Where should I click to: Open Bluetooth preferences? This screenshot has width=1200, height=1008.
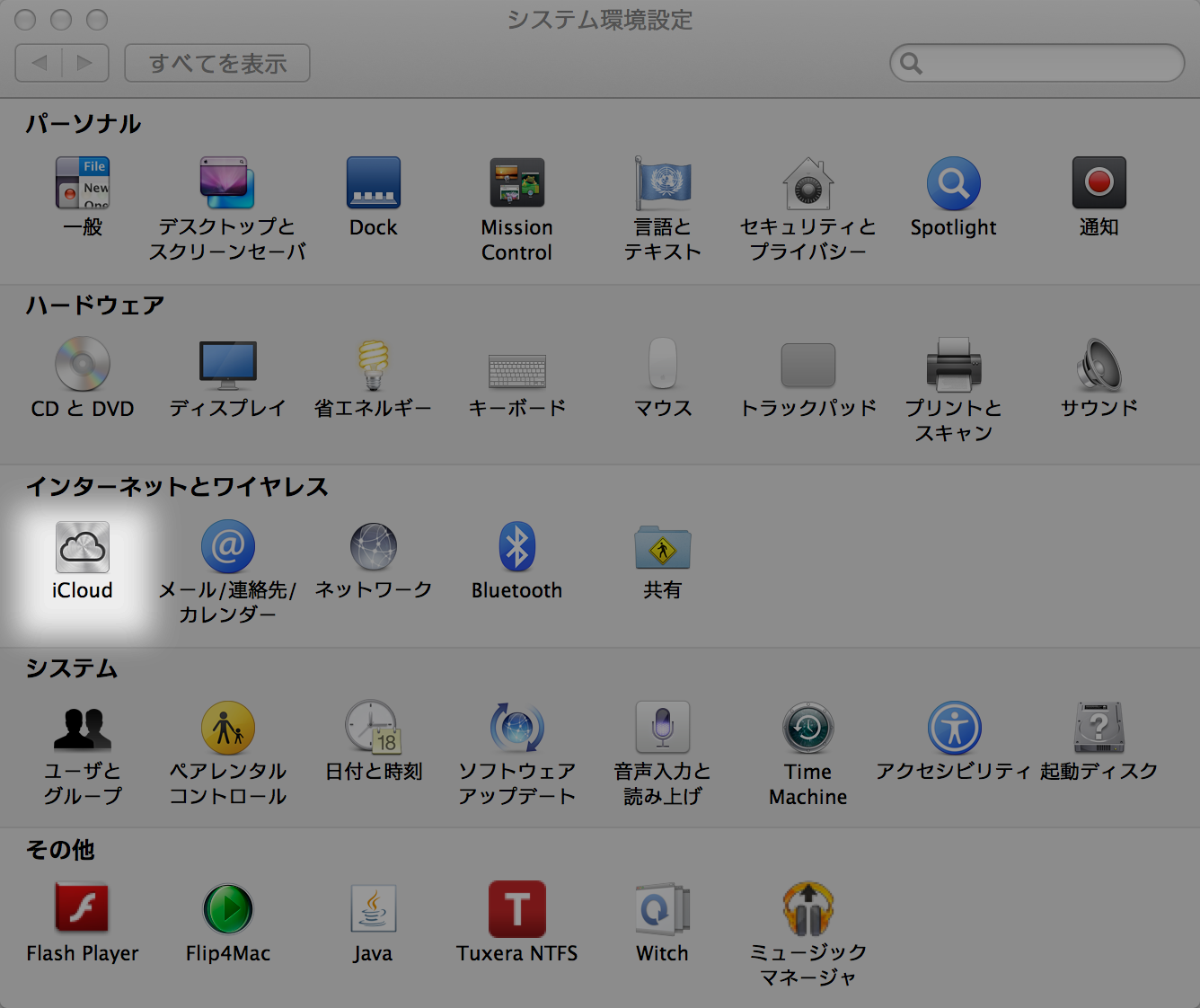tap(517, 546)
